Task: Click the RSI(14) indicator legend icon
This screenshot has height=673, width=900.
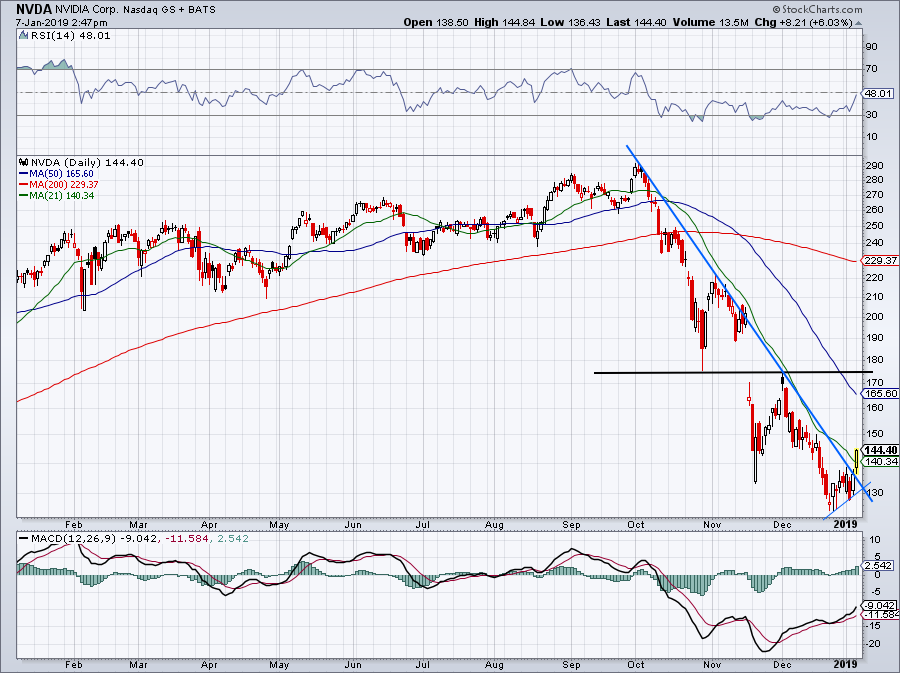Action: [23, 35]
